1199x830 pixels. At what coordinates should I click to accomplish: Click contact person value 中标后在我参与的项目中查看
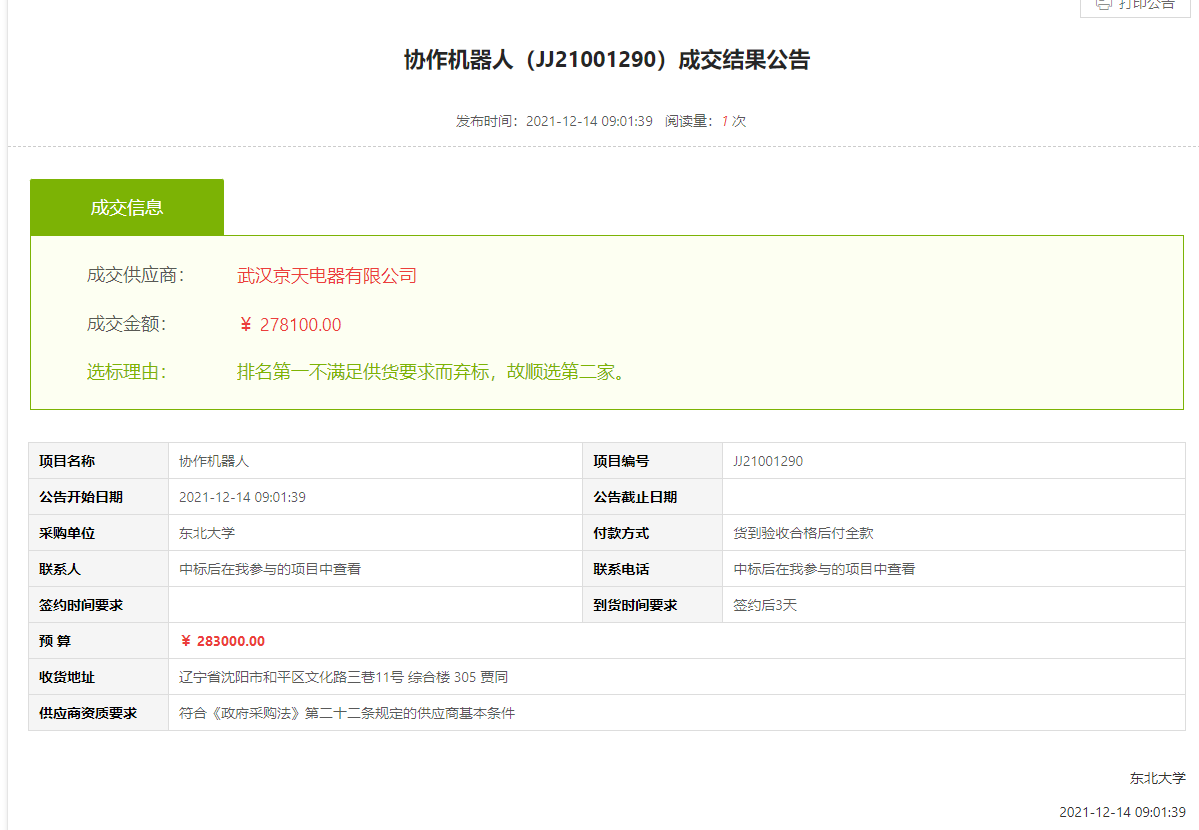coord(270,569)
